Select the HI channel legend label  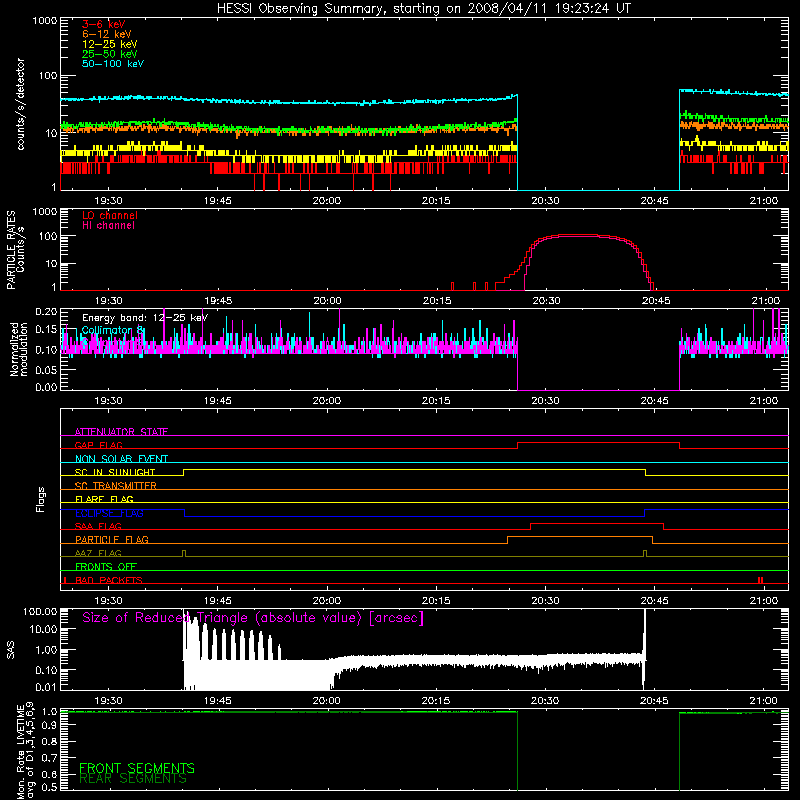point(108,226)
